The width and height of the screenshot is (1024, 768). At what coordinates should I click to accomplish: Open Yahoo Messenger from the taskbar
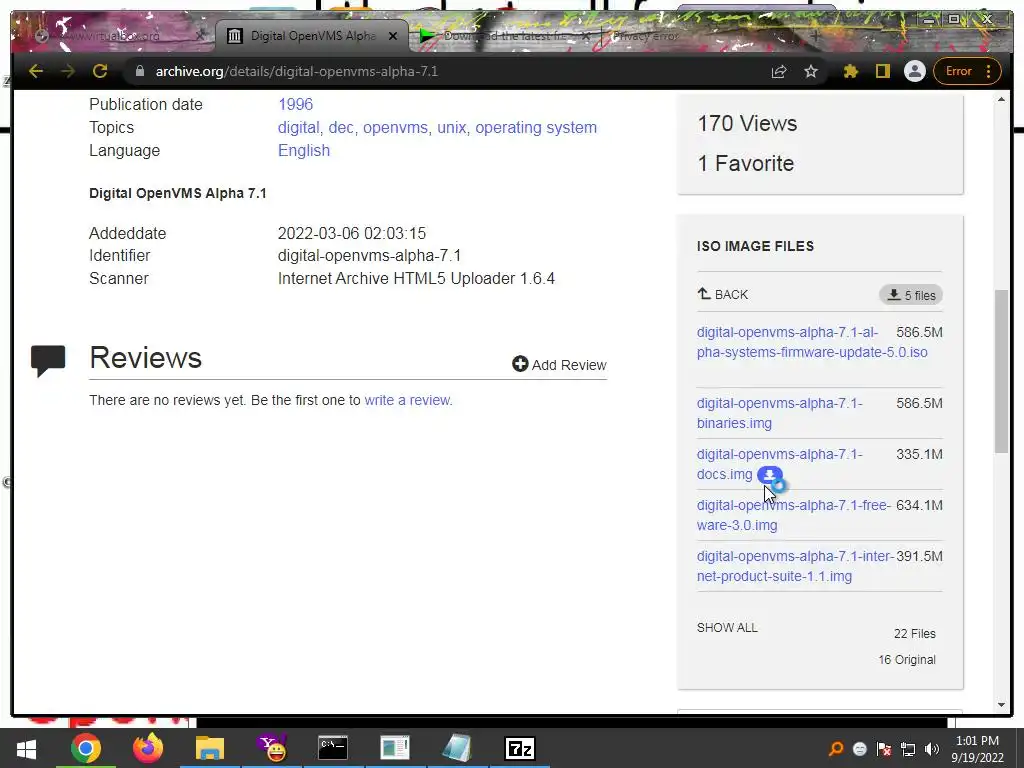(272, 748)
